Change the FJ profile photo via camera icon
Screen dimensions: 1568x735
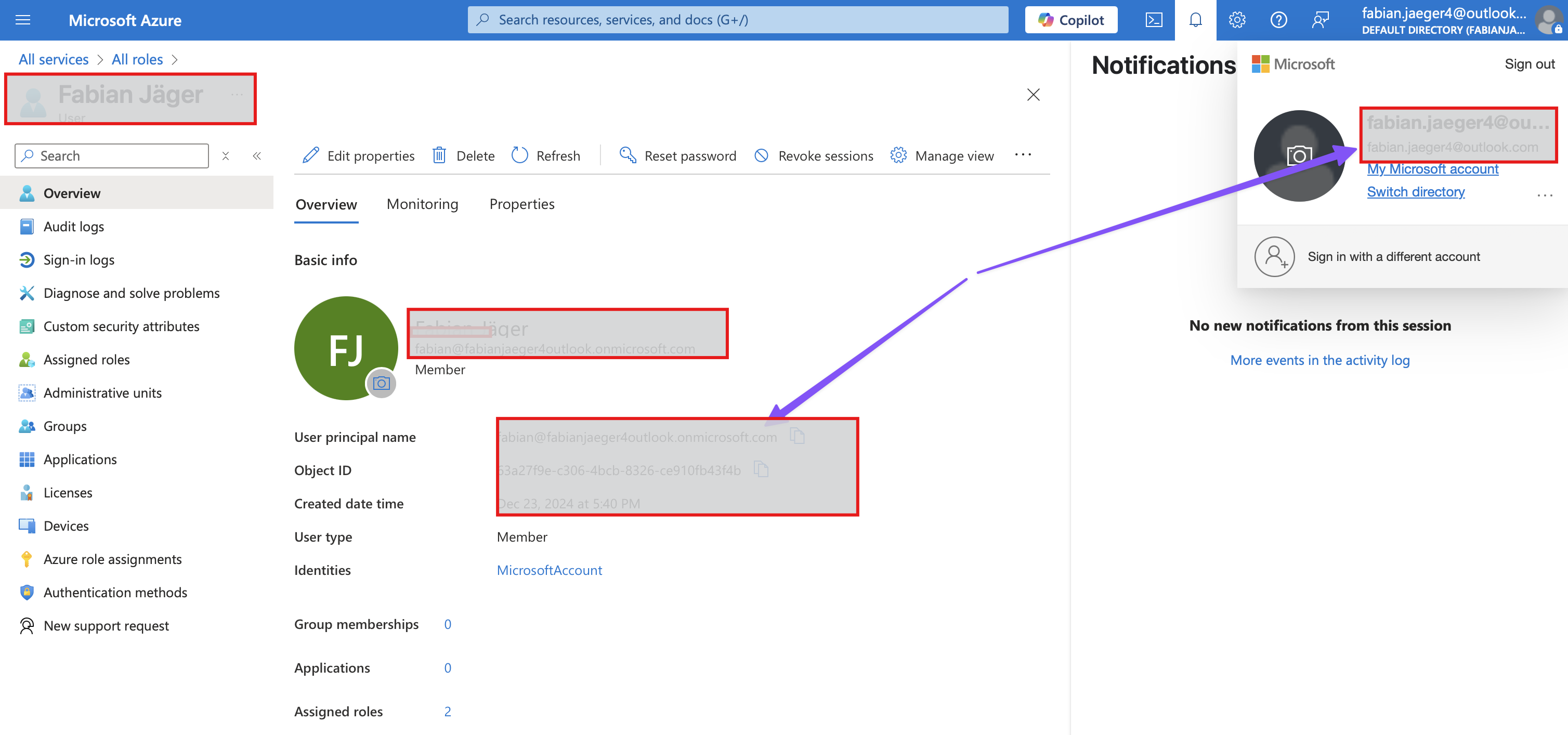pos(381,383)
